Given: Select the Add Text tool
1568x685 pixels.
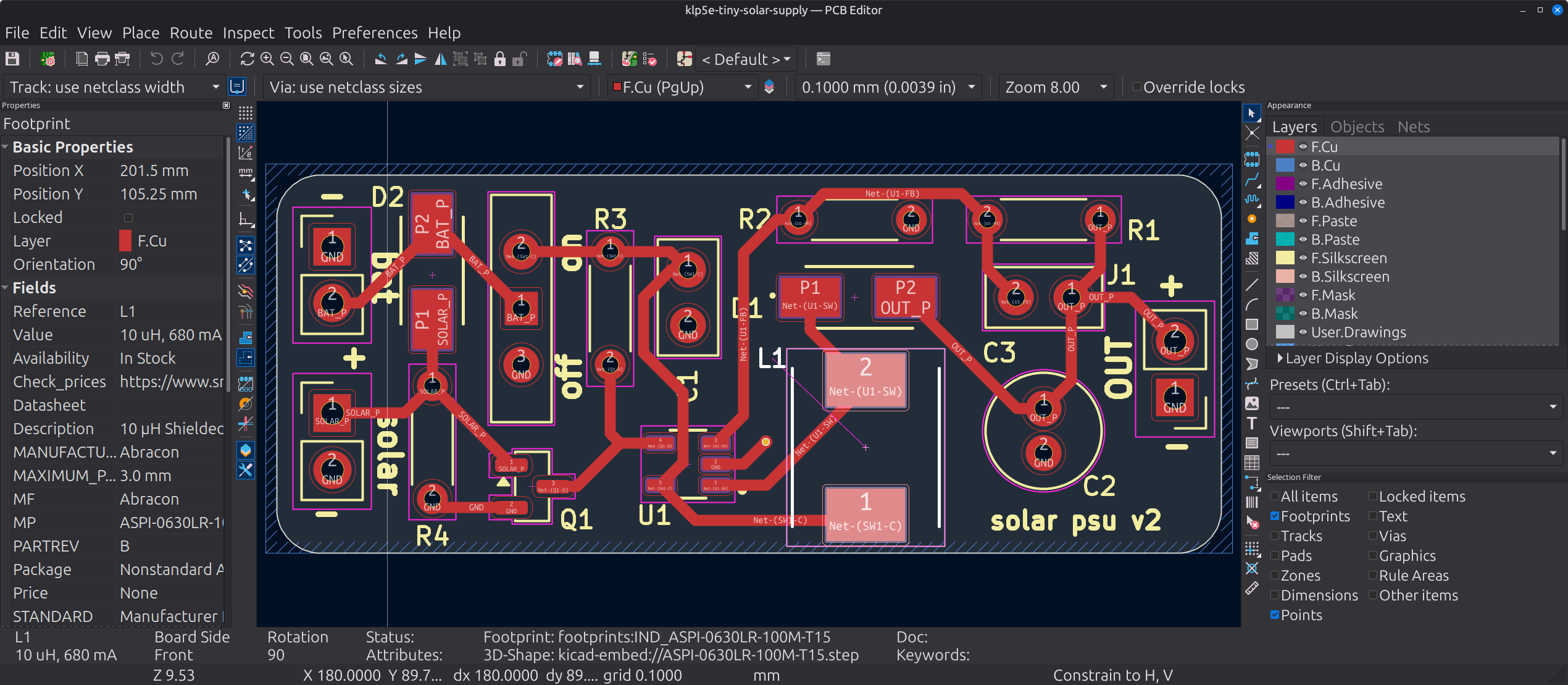Looking at the screenshot, I should (x=1251, y=423).
